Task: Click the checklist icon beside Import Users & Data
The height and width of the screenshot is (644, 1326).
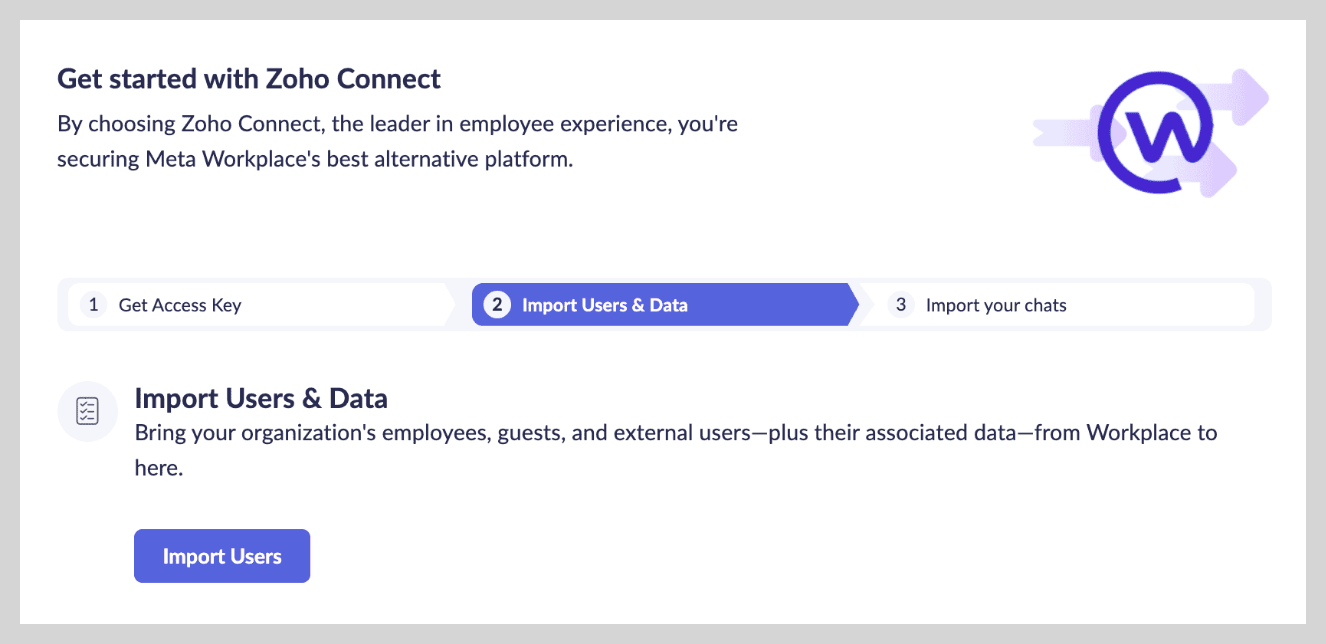Action: 88,411
